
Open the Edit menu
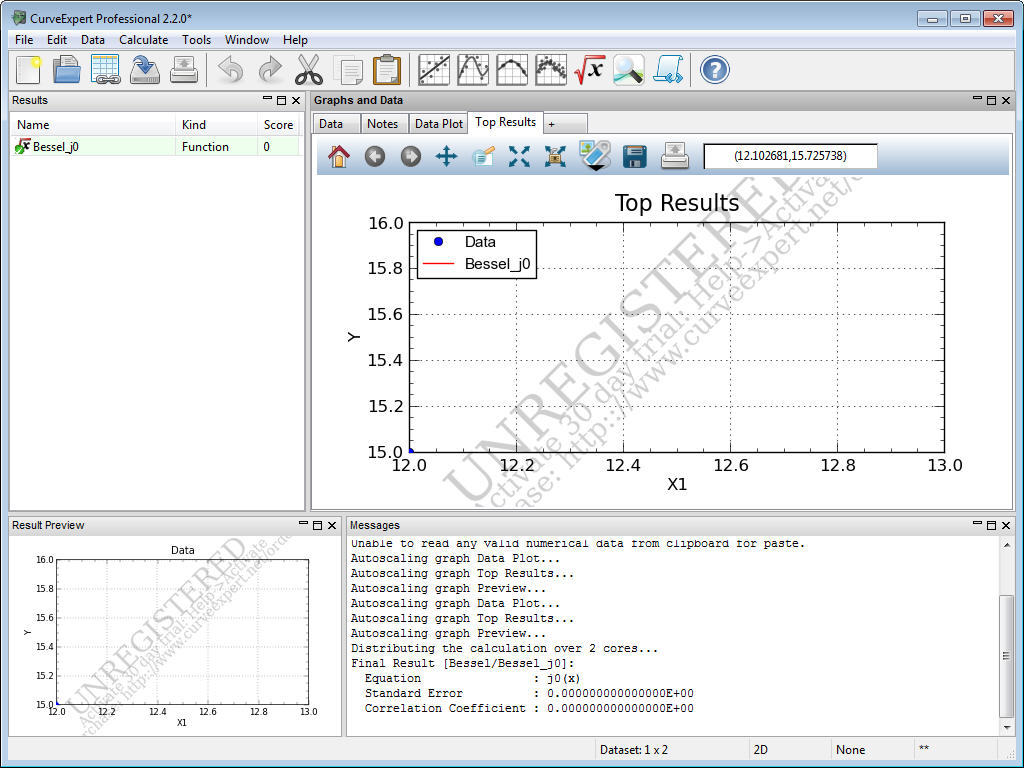click(57, 40)
